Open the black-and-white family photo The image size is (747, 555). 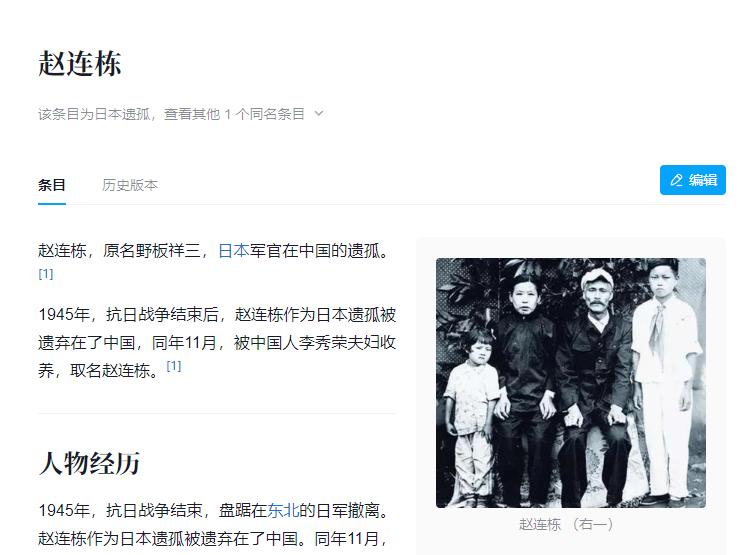point(571,383)
